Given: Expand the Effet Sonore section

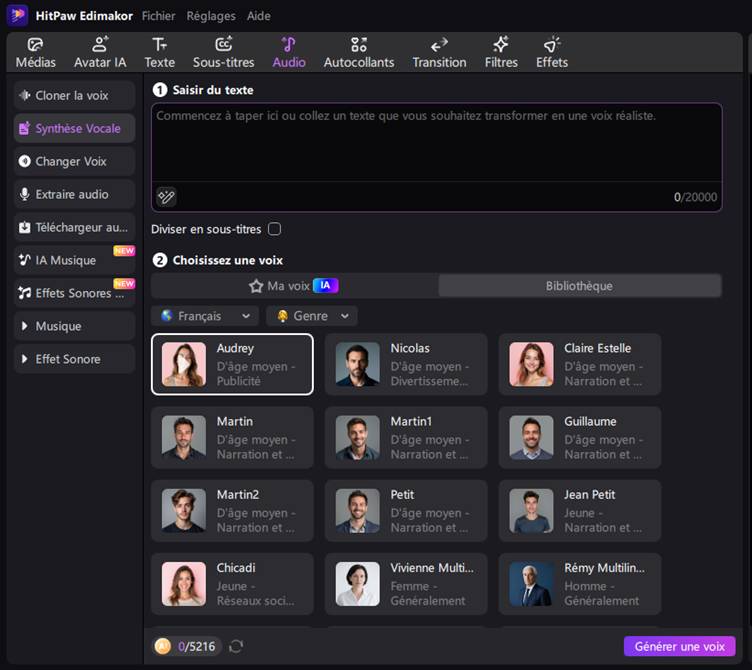Looking at the screenshot, I should tap(74, 359).
